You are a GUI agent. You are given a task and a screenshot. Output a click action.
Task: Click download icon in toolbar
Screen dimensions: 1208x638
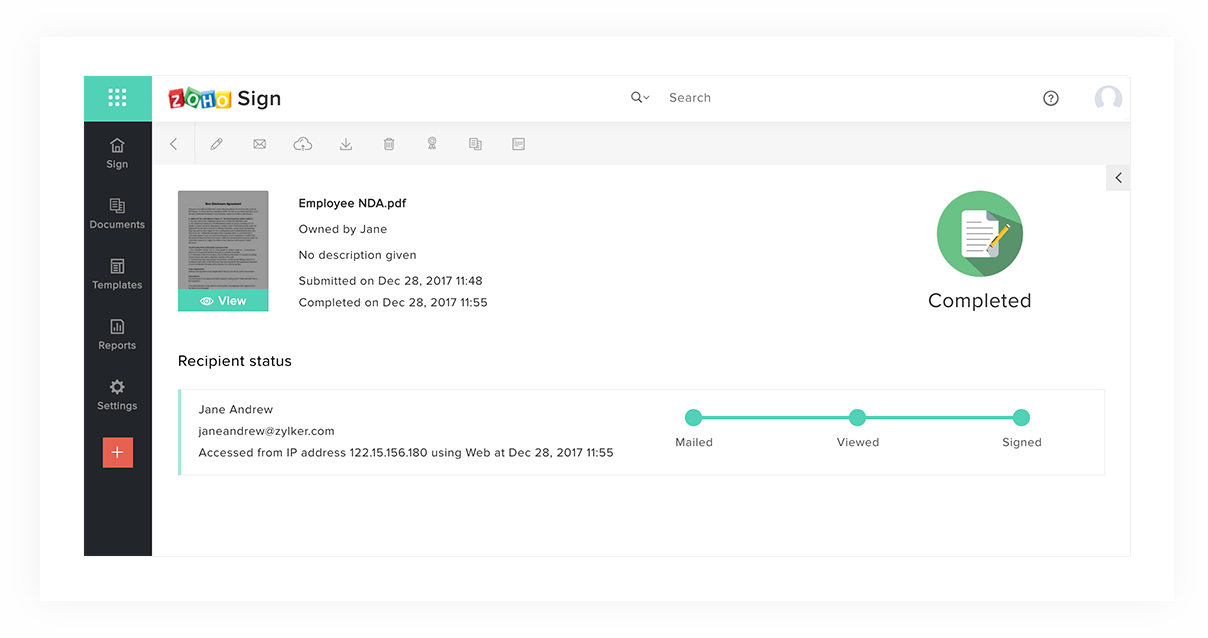tap(345, 144)
